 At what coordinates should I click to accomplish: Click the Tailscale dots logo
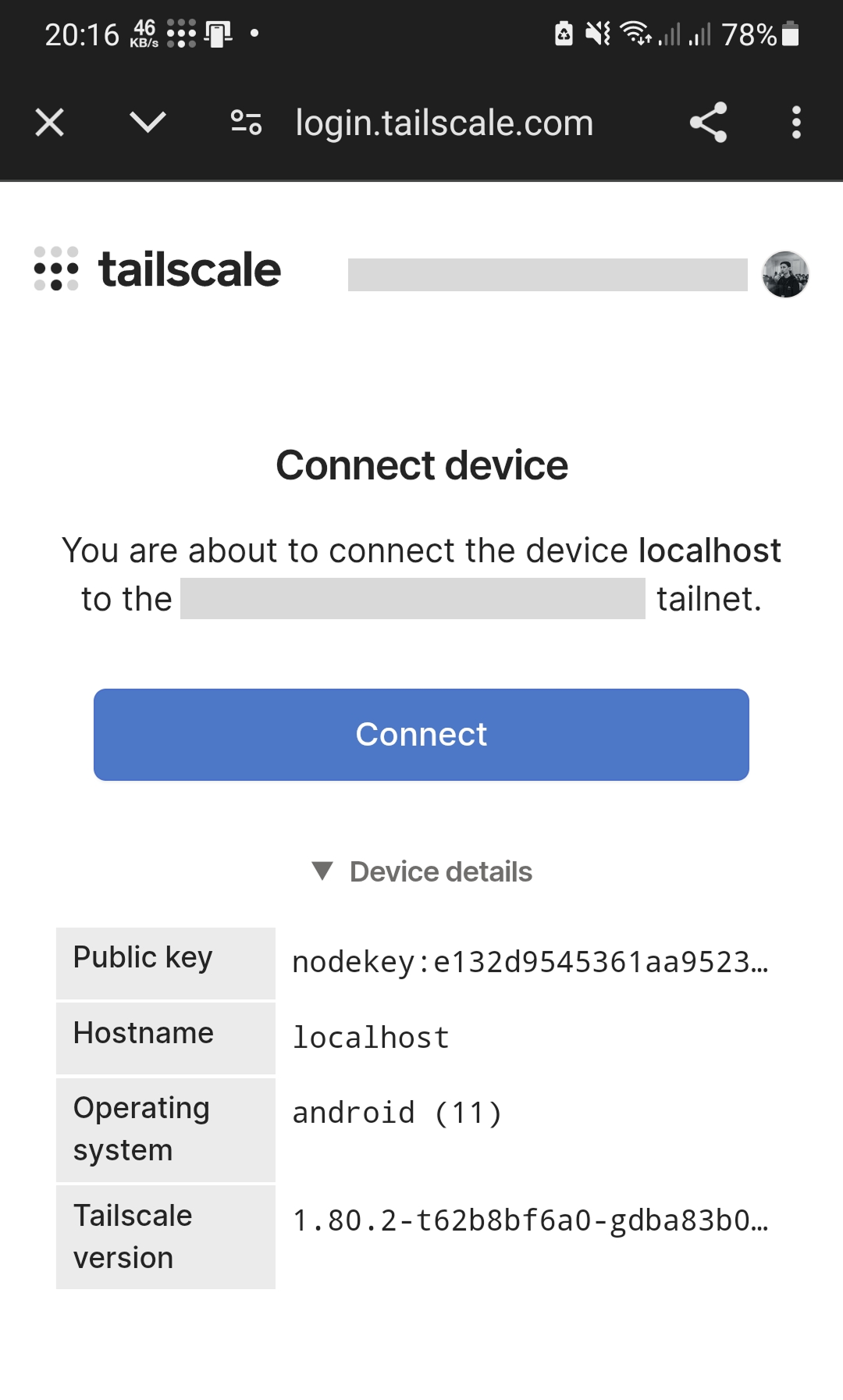(56, 269)
